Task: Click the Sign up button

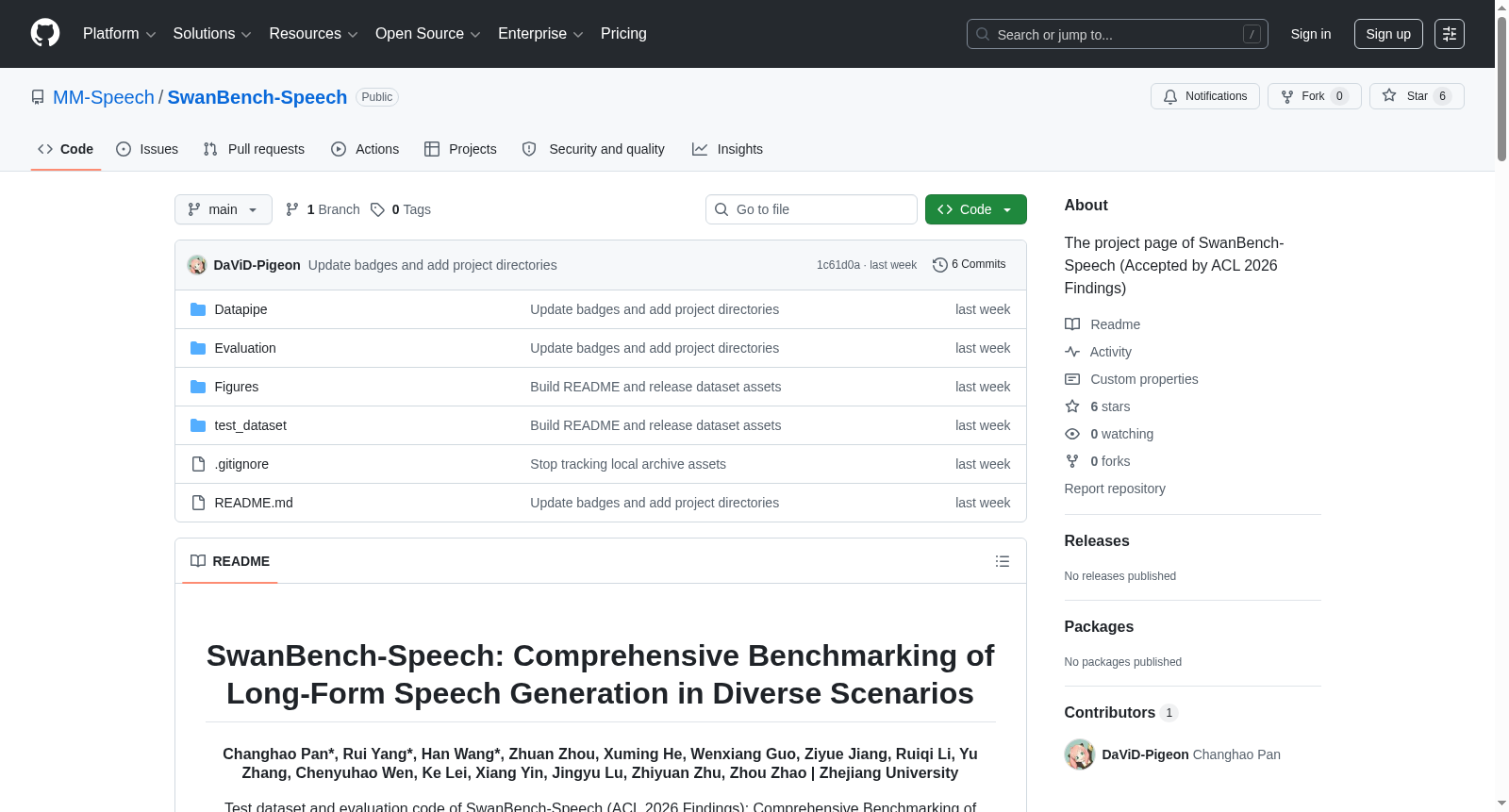Action: 1388,34
